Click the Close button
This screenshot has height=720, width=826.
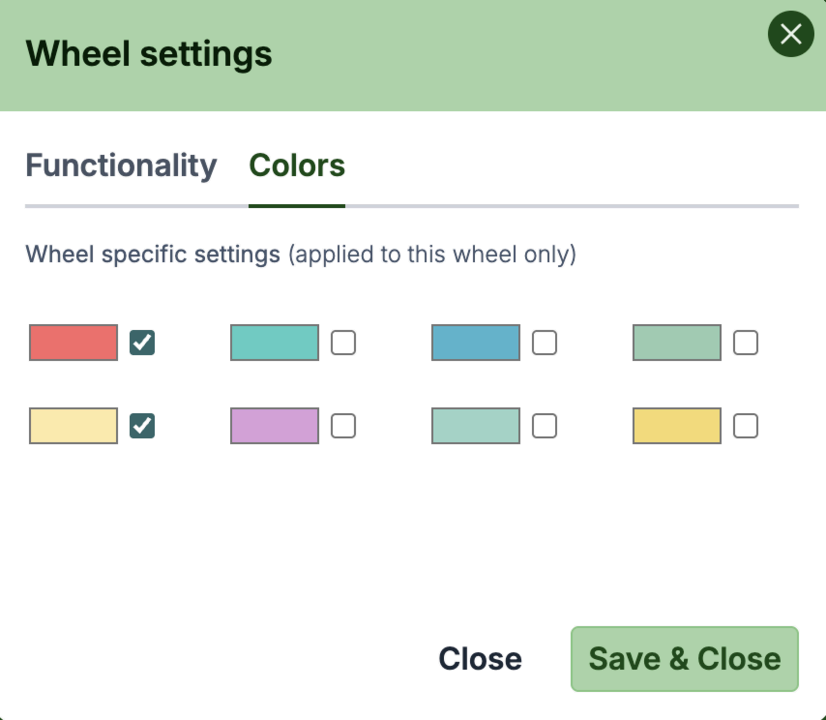pos(480,658)
